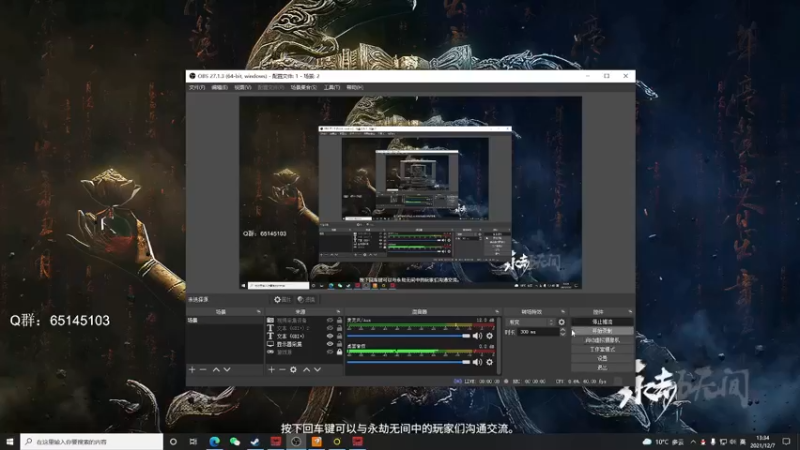
Task: Open Edit menu (编辑)
Action: tap(219, 88)
